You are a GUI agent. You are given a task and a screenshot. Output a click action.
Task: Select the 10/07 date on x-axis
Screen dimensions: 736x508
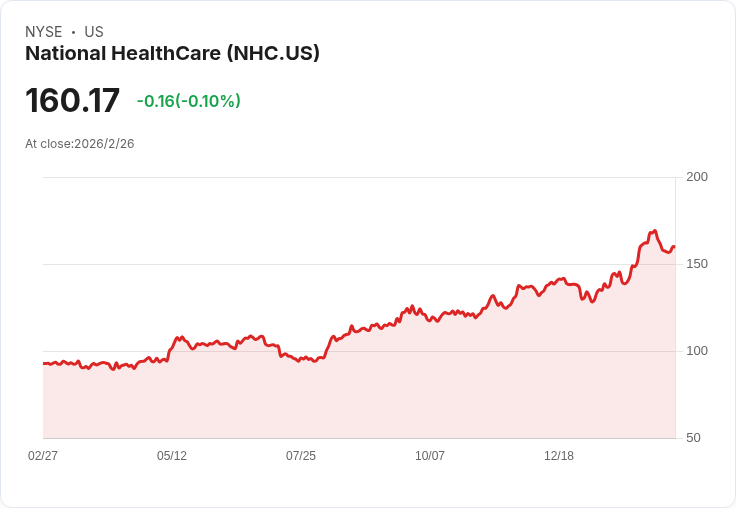coord(430,456)
